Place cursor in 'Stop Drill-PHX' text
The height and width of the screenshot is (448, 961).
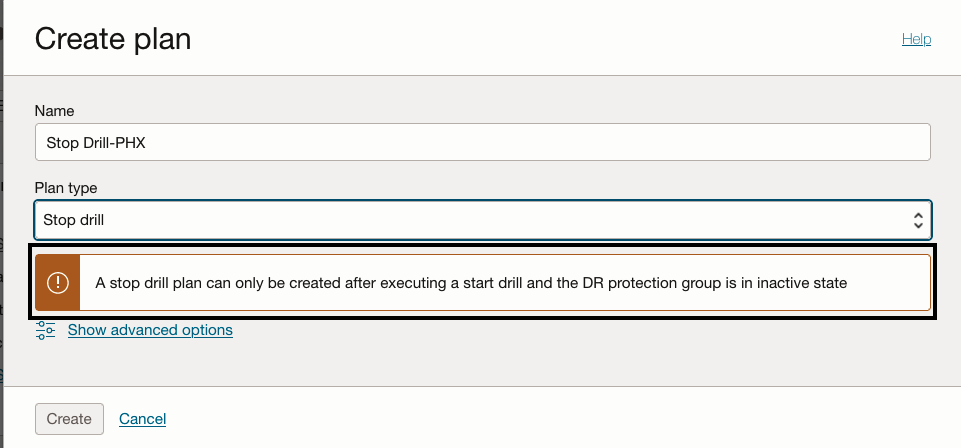(x=97, y=142)
